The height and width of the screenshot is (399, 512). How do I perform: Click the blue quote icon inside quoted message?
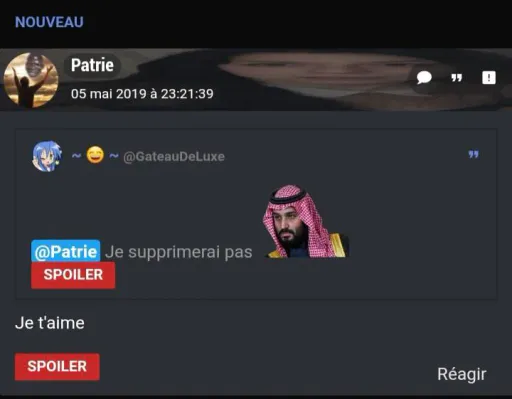point(473,154)
